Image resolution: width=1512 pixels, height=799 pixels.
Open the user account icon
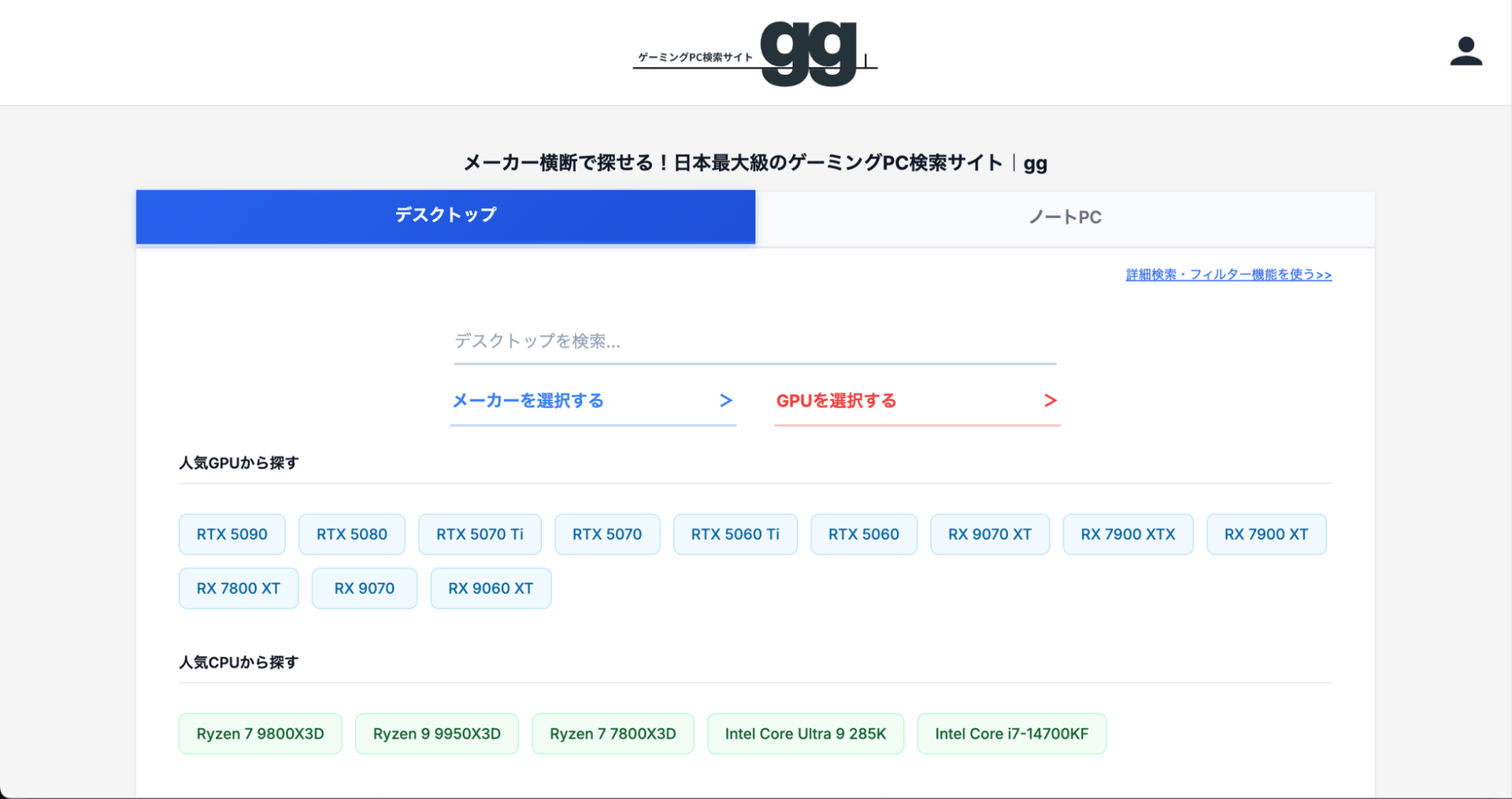(x=1466, y=50)
